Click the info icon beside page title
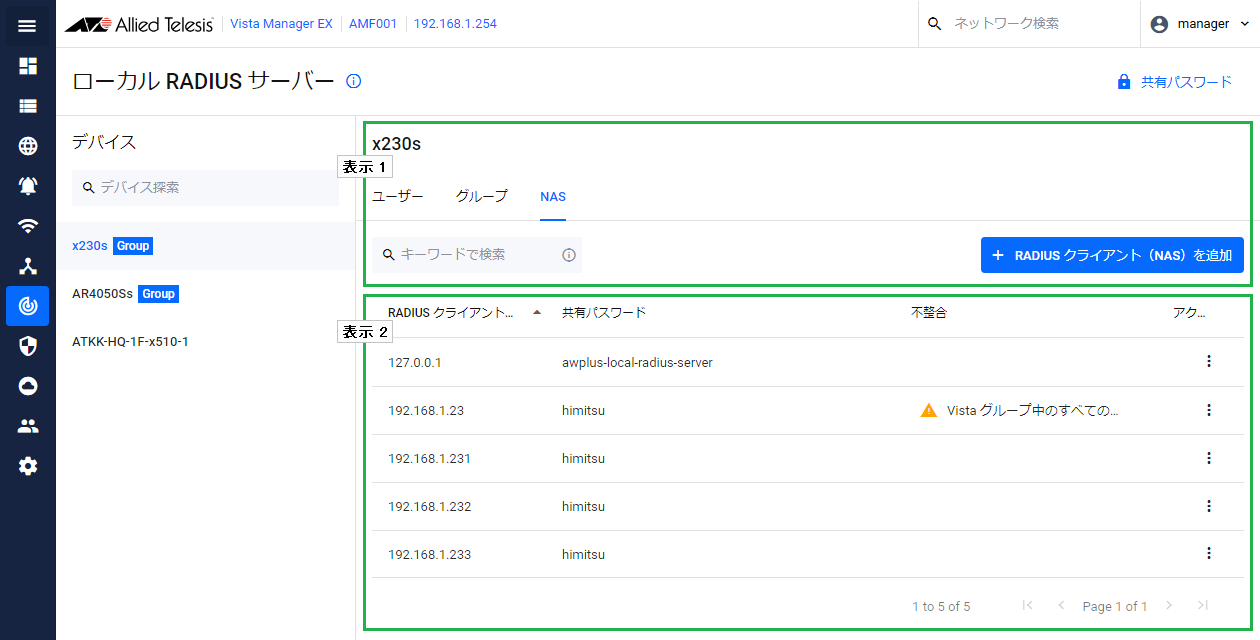 353,81
